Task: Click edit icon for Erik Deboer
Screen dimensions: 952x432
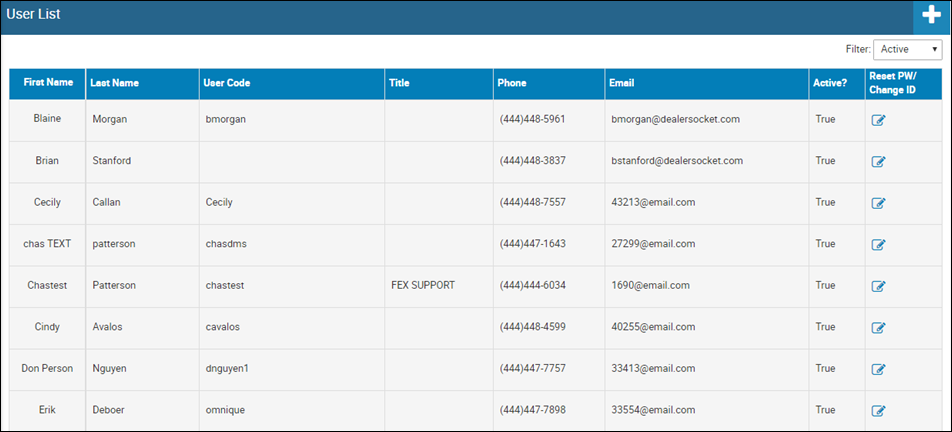Action: 879,411
